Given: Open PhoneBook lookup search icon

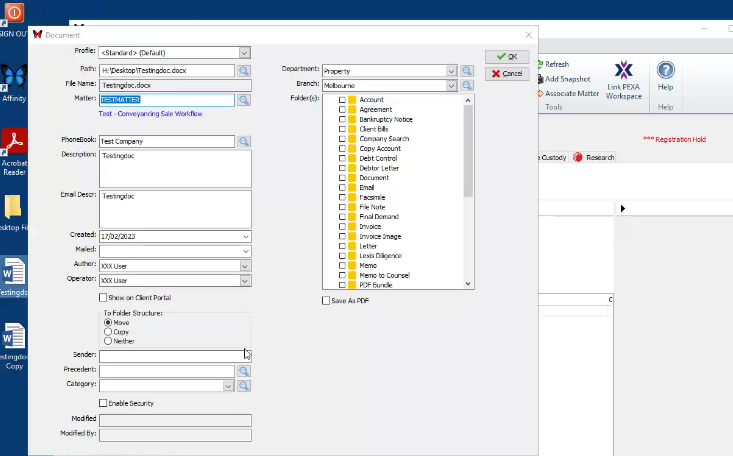Looking at the screenshot, I should (244, 142).
